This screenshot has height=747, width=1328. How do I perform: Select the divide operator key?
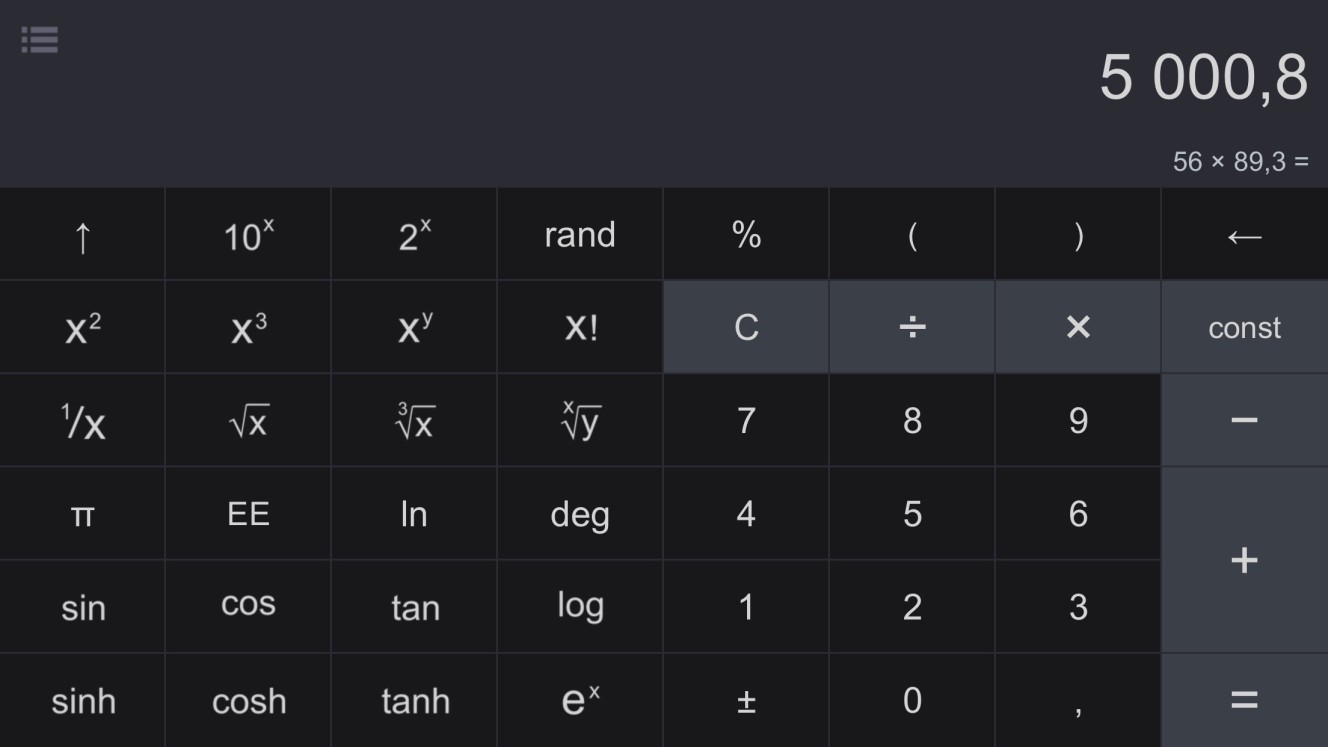912,327
